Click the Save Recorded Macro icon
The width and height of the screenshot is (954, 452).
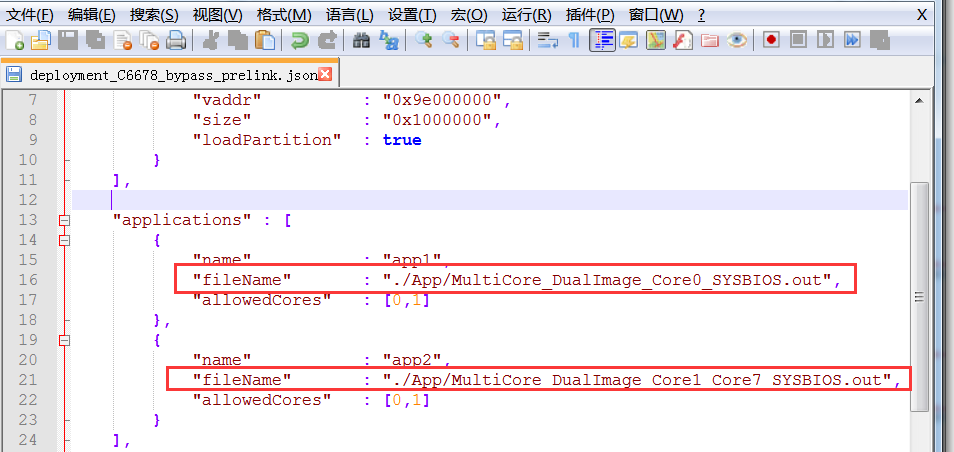(880, 41)
